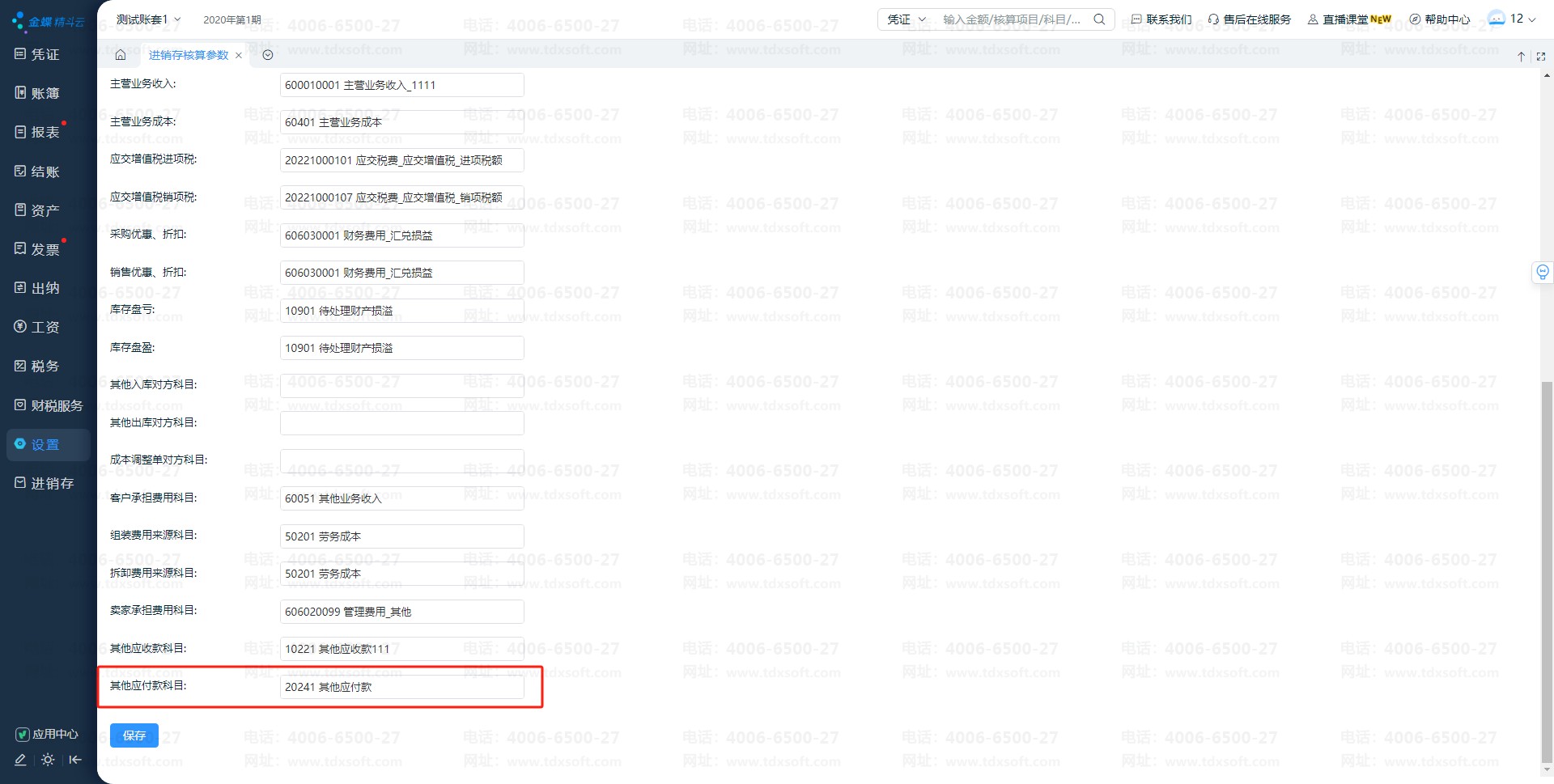The width and height of the screenshot is (1554, 784).
Task: Open the floating assistant icon on right edge
Action: click(x=1542, y=273)
